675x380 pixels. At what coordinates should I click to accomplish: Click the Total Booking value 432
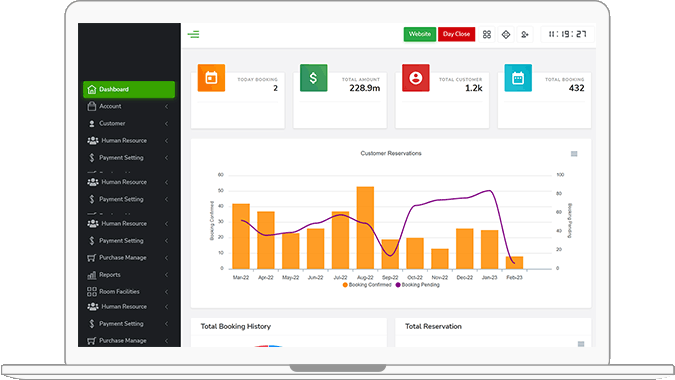(576, 88)
